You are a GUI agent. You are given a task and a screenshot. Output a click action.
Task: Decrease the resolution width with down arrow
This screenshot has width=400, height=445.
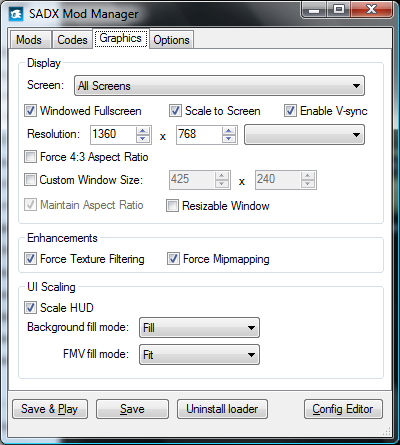coord(143,139)
